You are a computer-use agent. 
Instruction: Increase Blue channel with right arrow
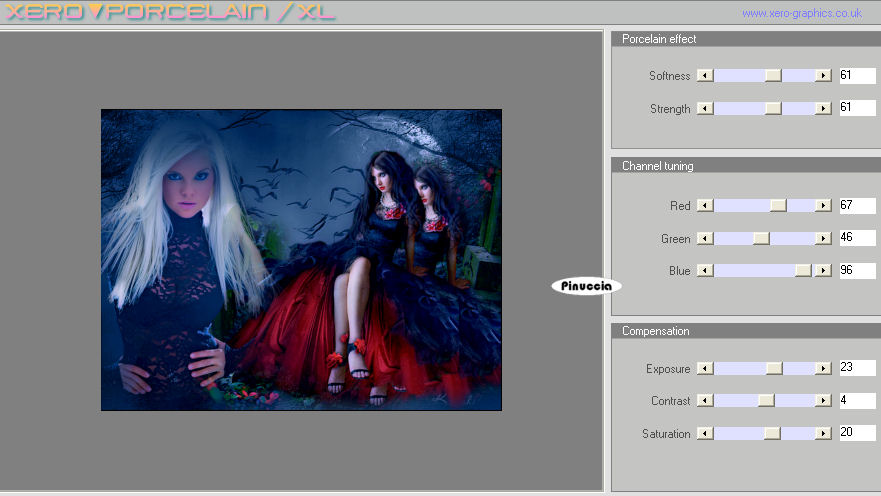point(823,271)
